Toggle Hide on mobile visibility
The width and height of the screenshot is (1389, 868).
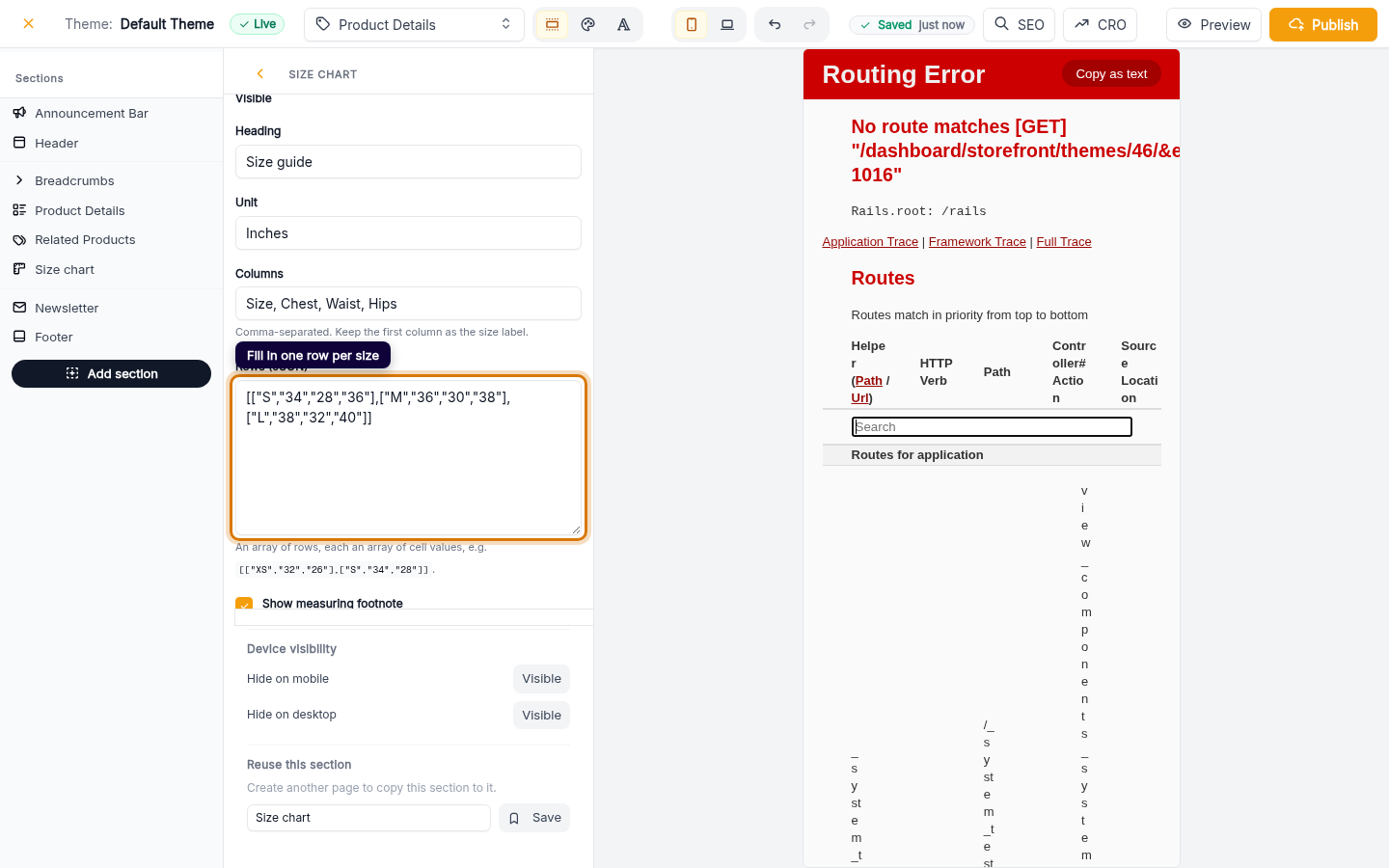pyautogui.click(x=541, y=679)
